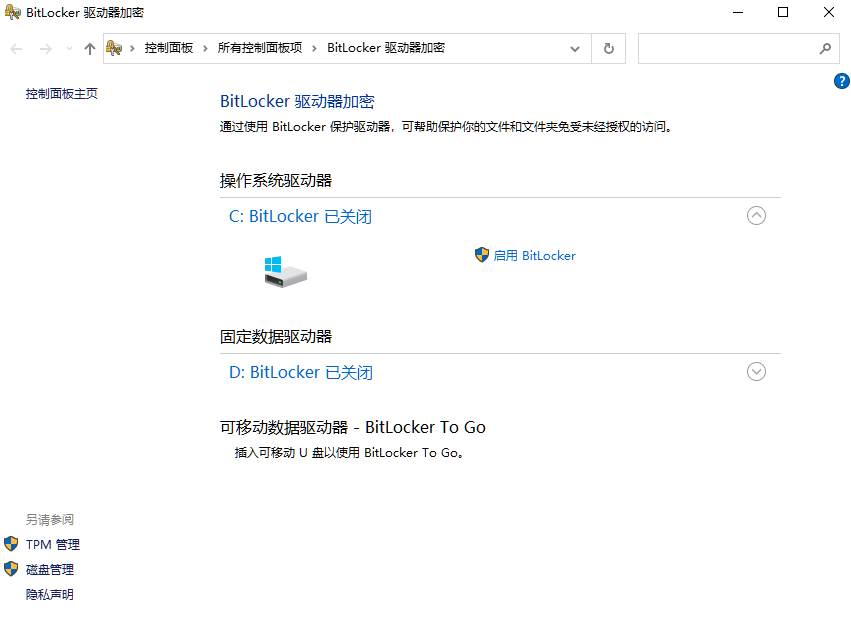Open the address bar history dropdown
851x623 pixels.
pos(575,49)
